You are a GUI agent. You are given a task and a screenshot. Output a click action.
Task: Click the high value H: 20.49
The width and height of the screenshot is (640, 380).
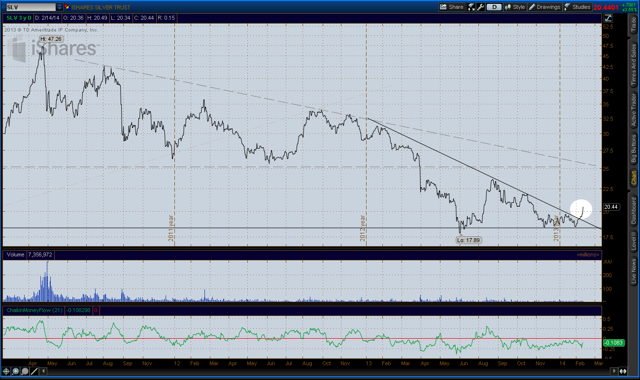pos(97,18)
